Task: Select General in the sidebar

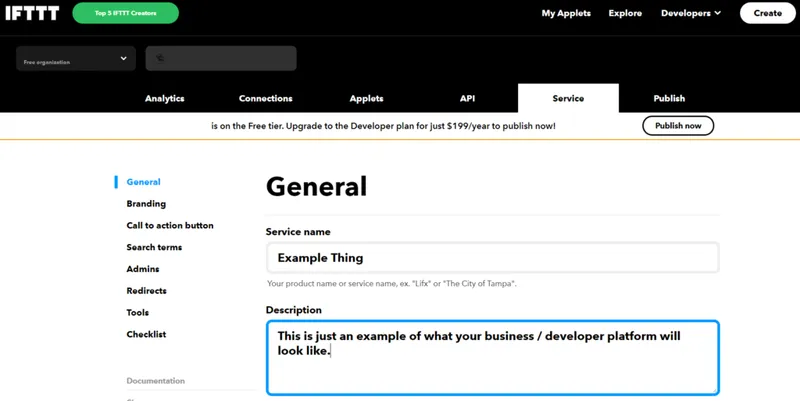Action: [143, 182]
